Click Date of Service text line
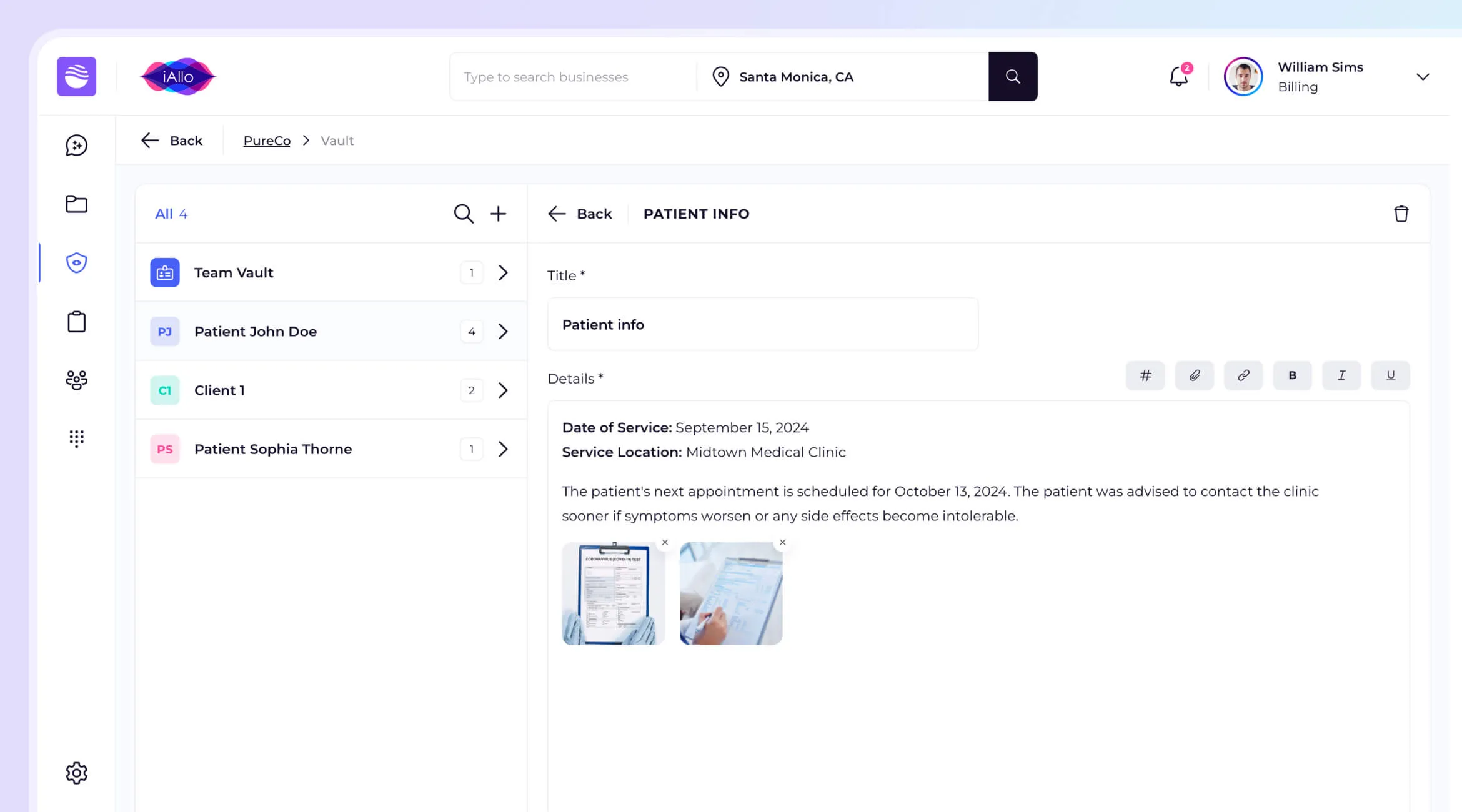 (685, 427)
